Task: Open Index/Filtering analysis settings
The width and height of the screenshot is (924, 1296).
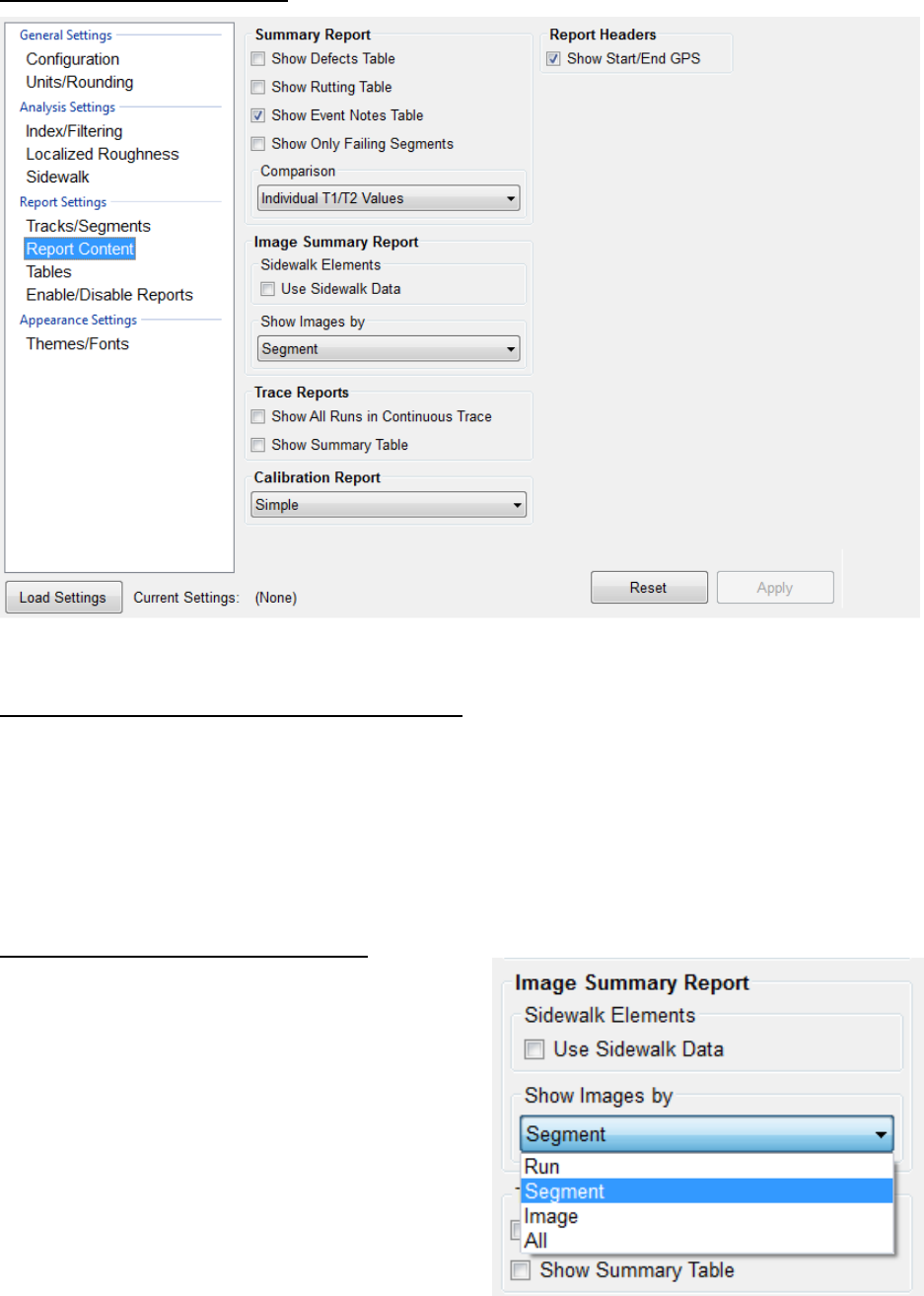Action: 74,131
